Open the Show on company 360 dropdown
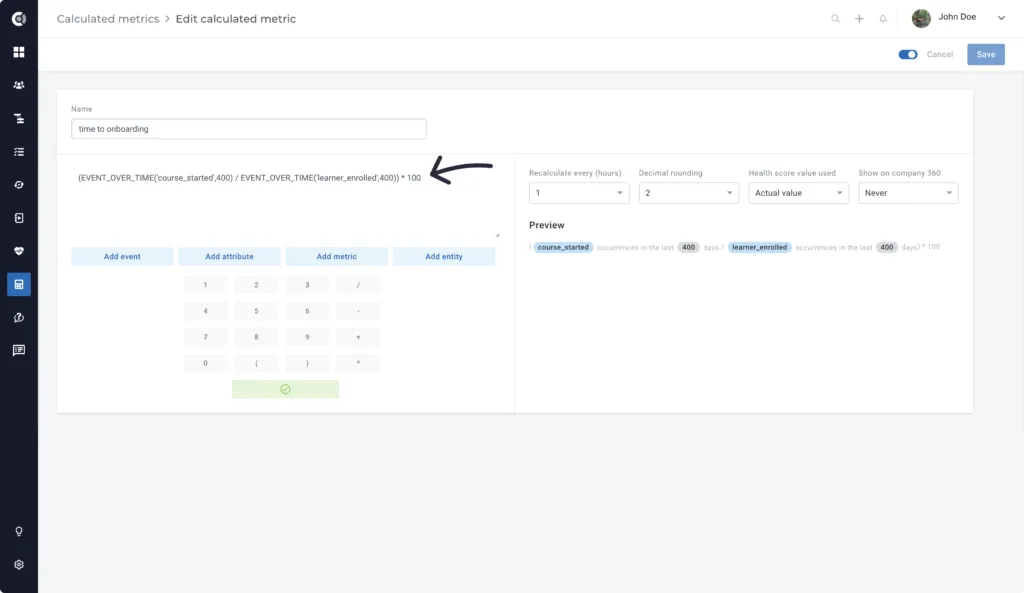This screenshot has height=593, width=1024. tap(908, 193)
